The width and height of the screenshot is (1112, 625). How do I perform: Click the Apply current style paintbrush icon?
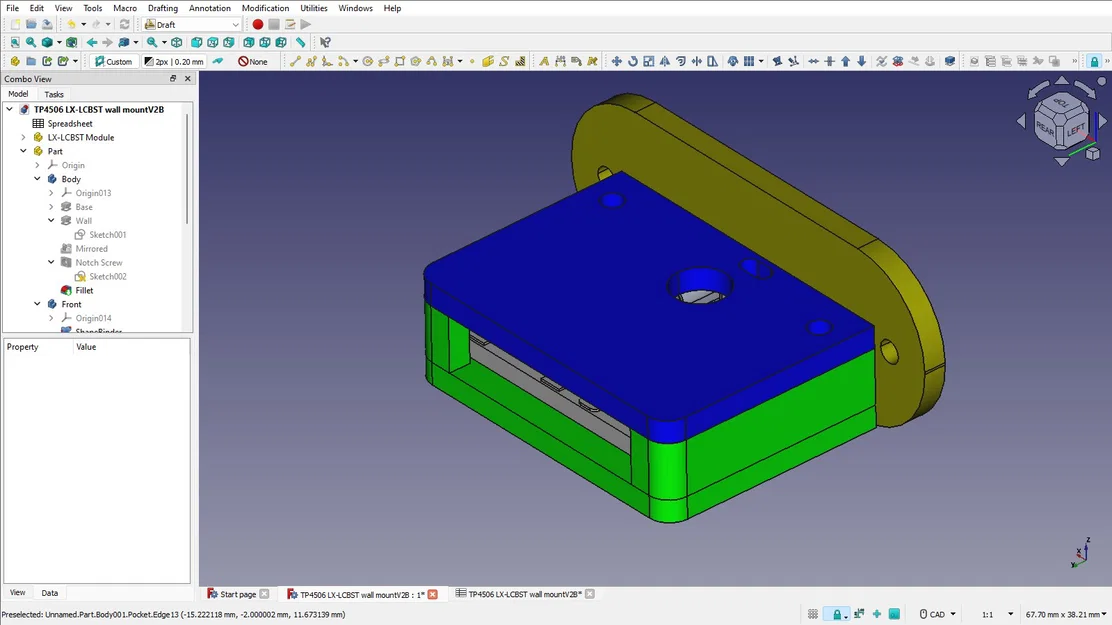point(218,62)
